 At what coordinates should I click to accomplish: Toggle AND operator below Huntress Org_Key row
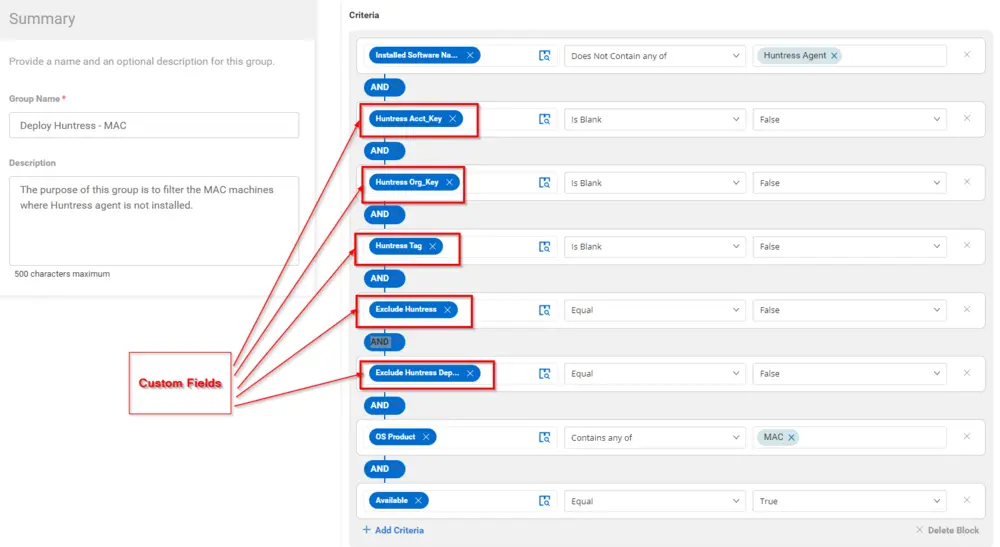click(x=384, y=214)
